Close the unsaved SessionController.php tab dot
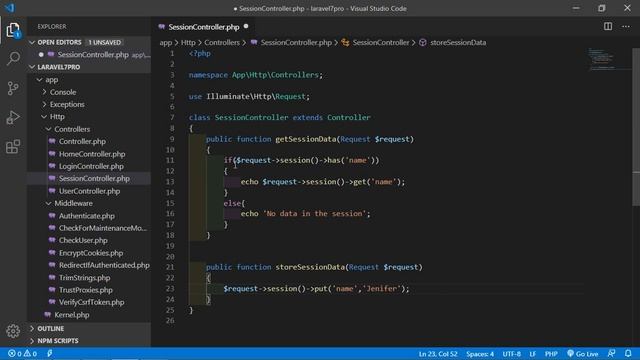 pyautogui.click(x=246, y=27)
